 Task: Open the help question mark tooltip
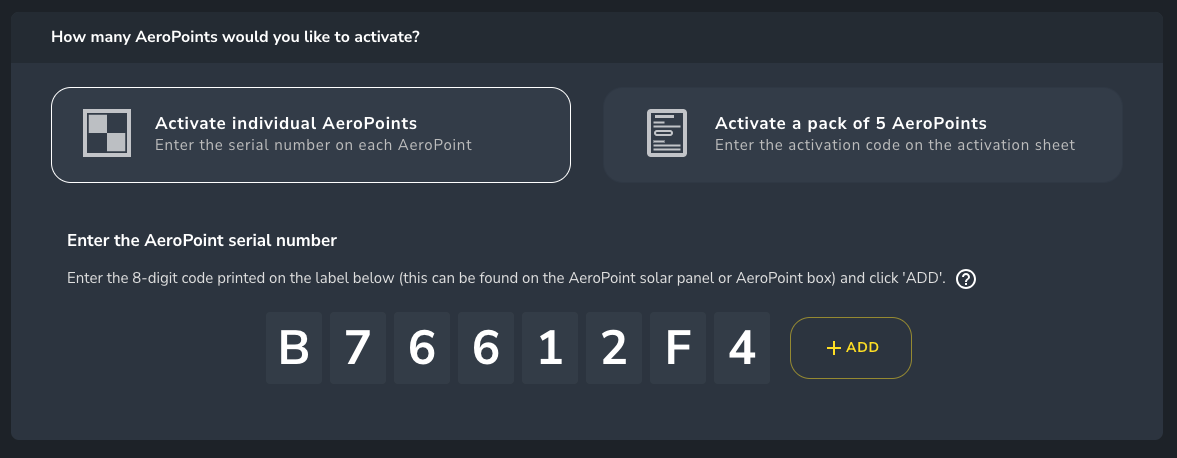966,279
